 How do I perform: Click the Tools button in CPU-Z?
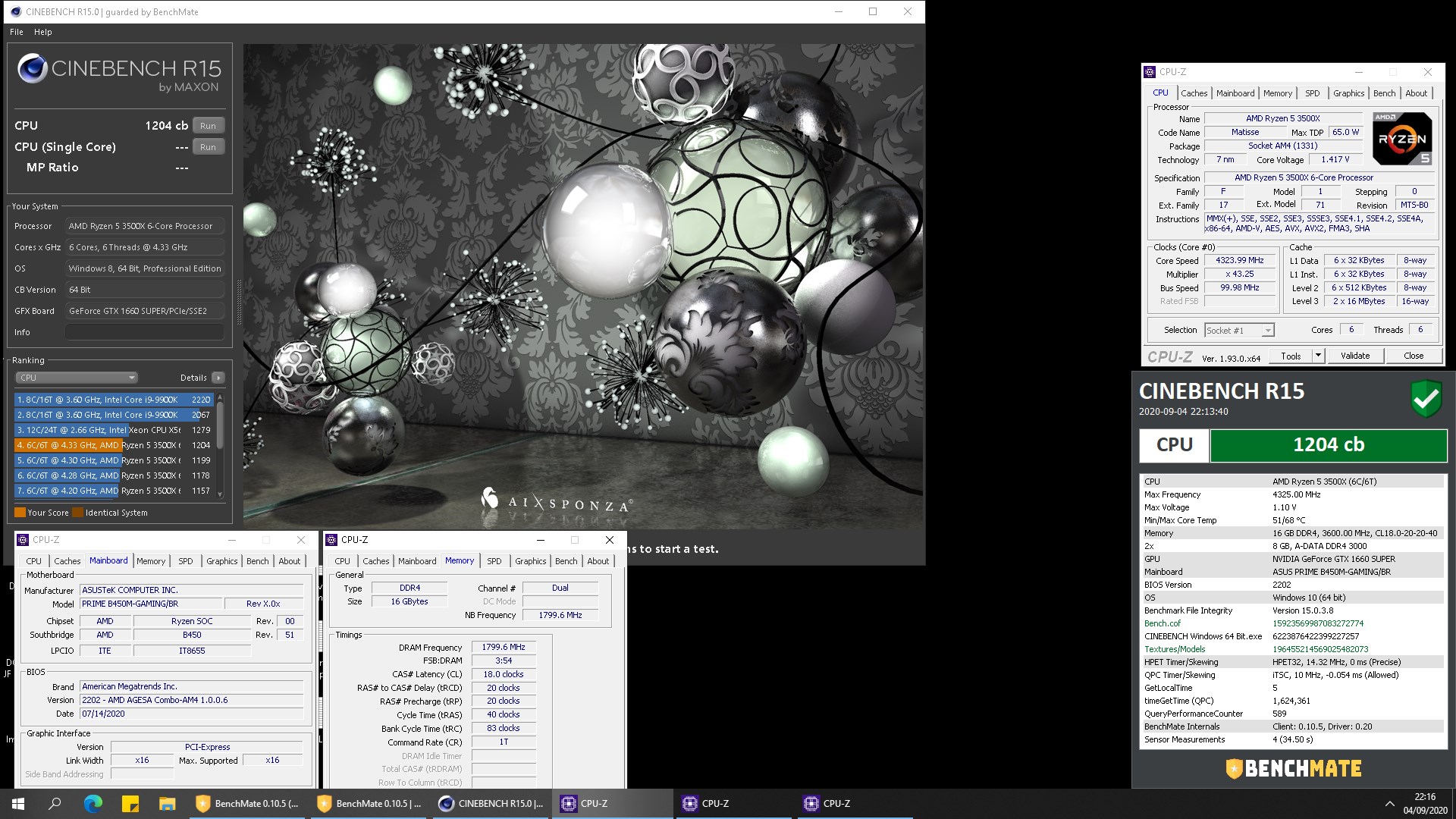coord(1290,356)
